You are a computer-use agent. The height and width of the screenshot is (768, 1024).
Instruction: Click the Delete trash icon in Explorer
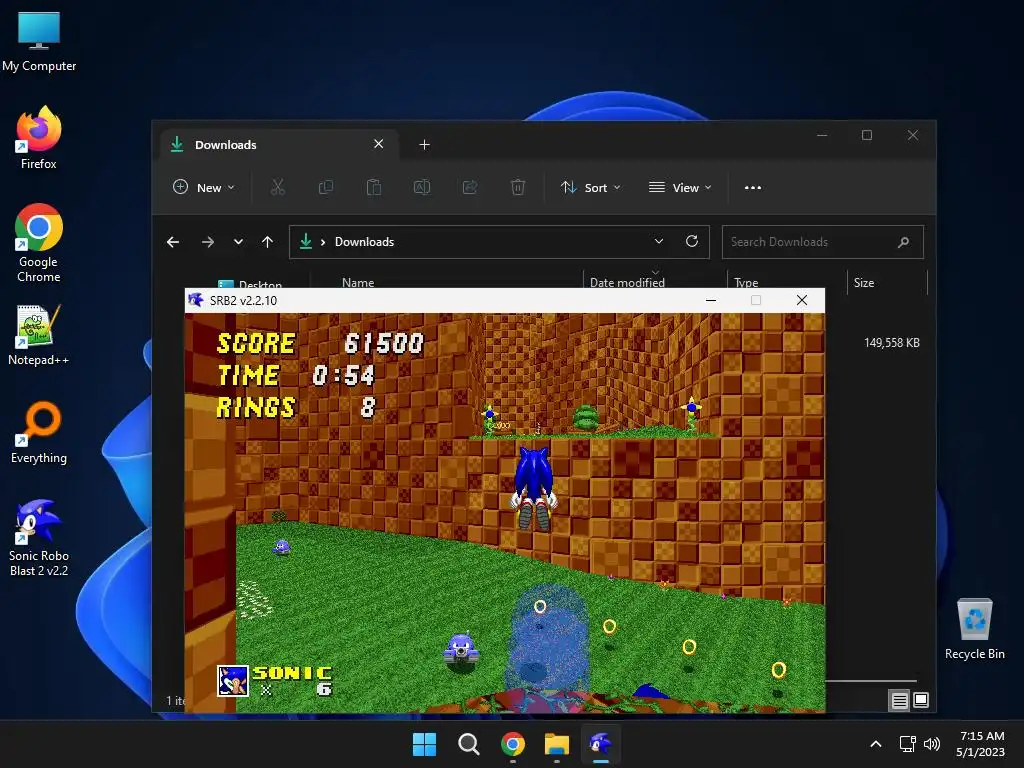pos(518,187)
